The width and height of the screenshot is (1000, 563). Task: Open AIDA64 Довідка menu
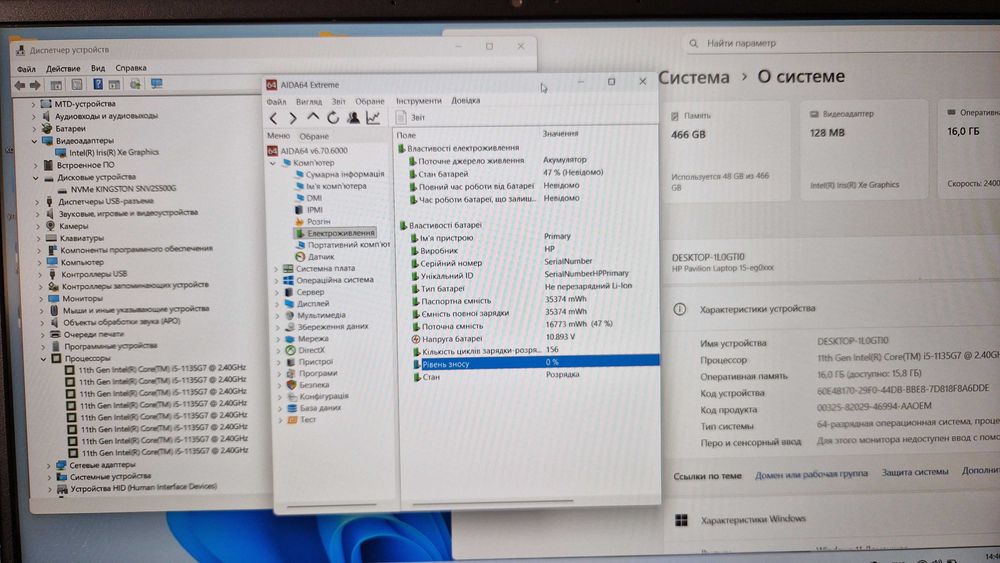[x=466, y=101]
